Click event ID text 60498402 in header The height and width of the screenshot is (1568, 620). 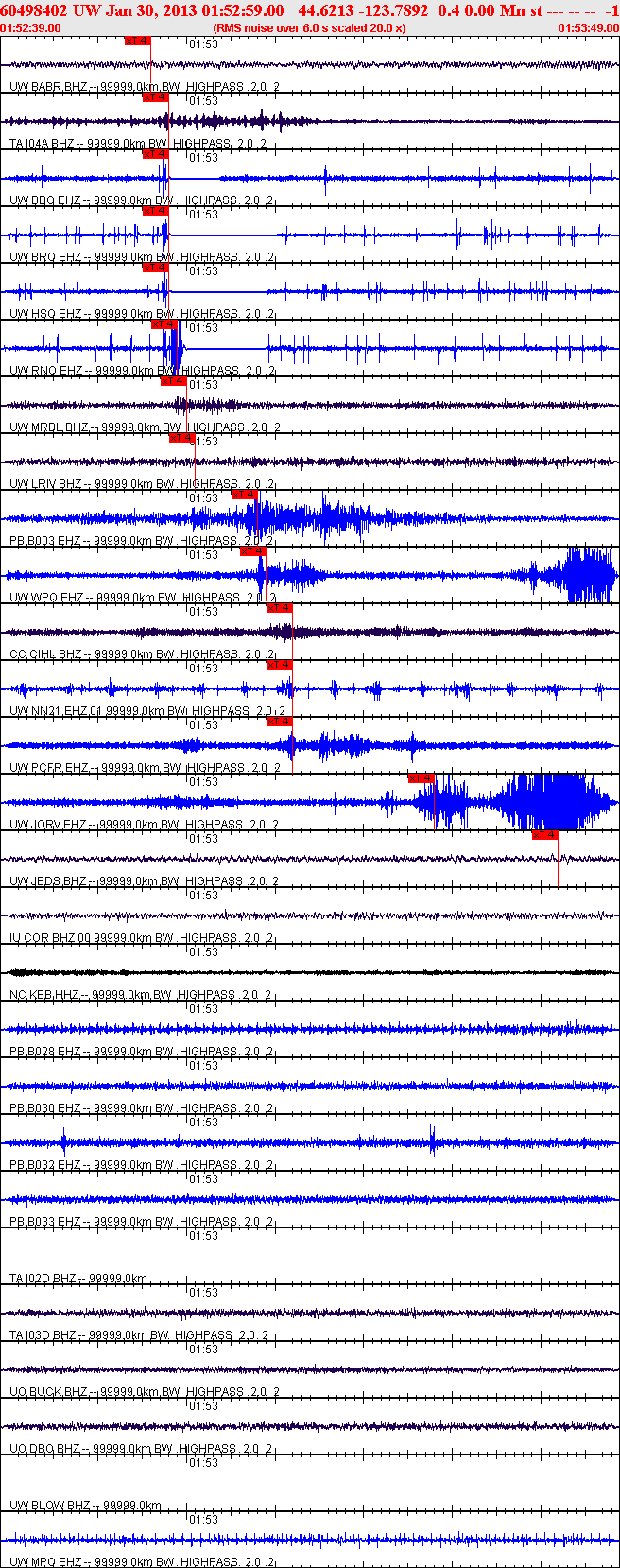pos(33,9)
